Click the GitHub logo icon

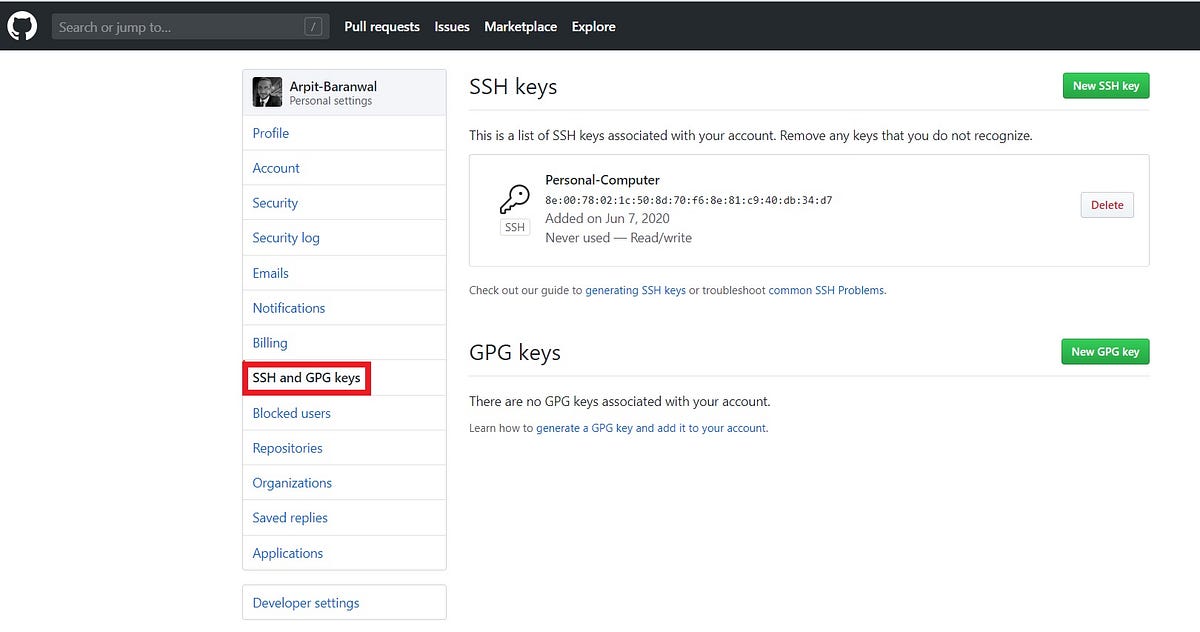[x=22, y=25]
